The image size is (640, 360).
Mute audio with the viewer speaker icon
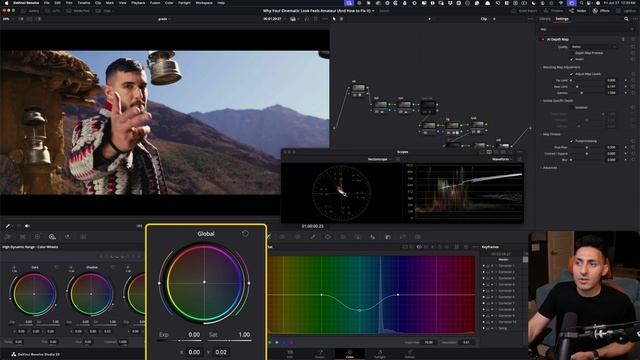click(x=27, y=226)
